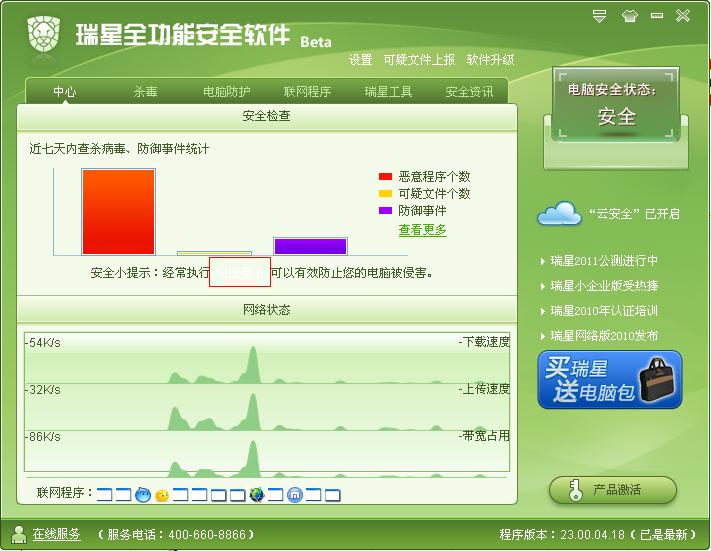Open the main menu dropdown icon
The height and width of the screenshot is (551, 711).
coord(599,16)
